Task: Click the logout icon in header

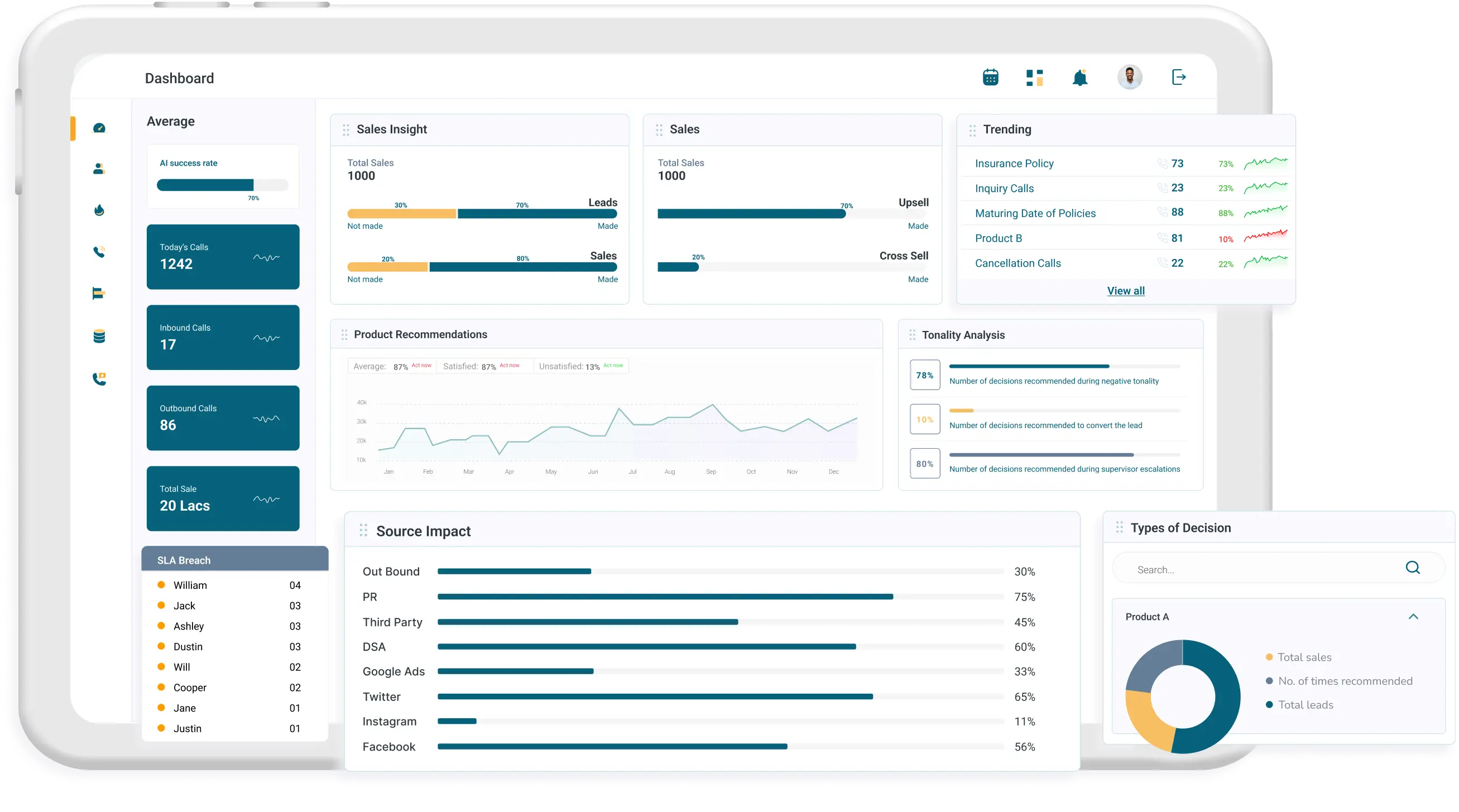Action: [x=1179, y=77]
